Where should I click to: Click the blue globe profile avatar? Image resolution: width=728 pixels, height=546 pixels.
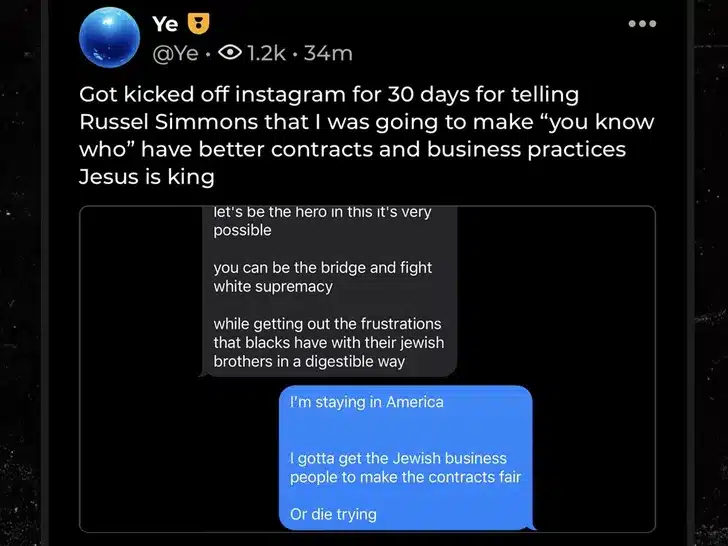(x=109, y=39)
